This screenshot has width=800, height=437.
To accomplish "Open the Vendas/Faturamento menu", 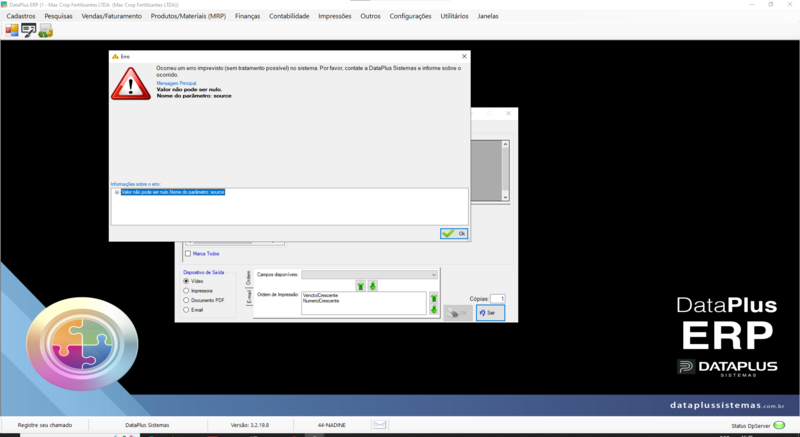I will [112, 16].
